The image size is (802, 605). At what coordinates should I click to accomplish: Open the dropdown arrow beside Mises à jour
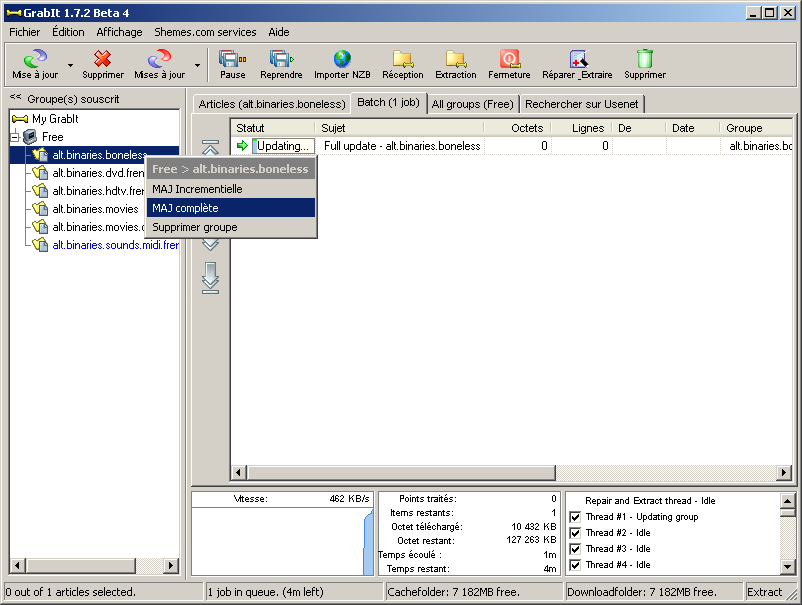197,65
